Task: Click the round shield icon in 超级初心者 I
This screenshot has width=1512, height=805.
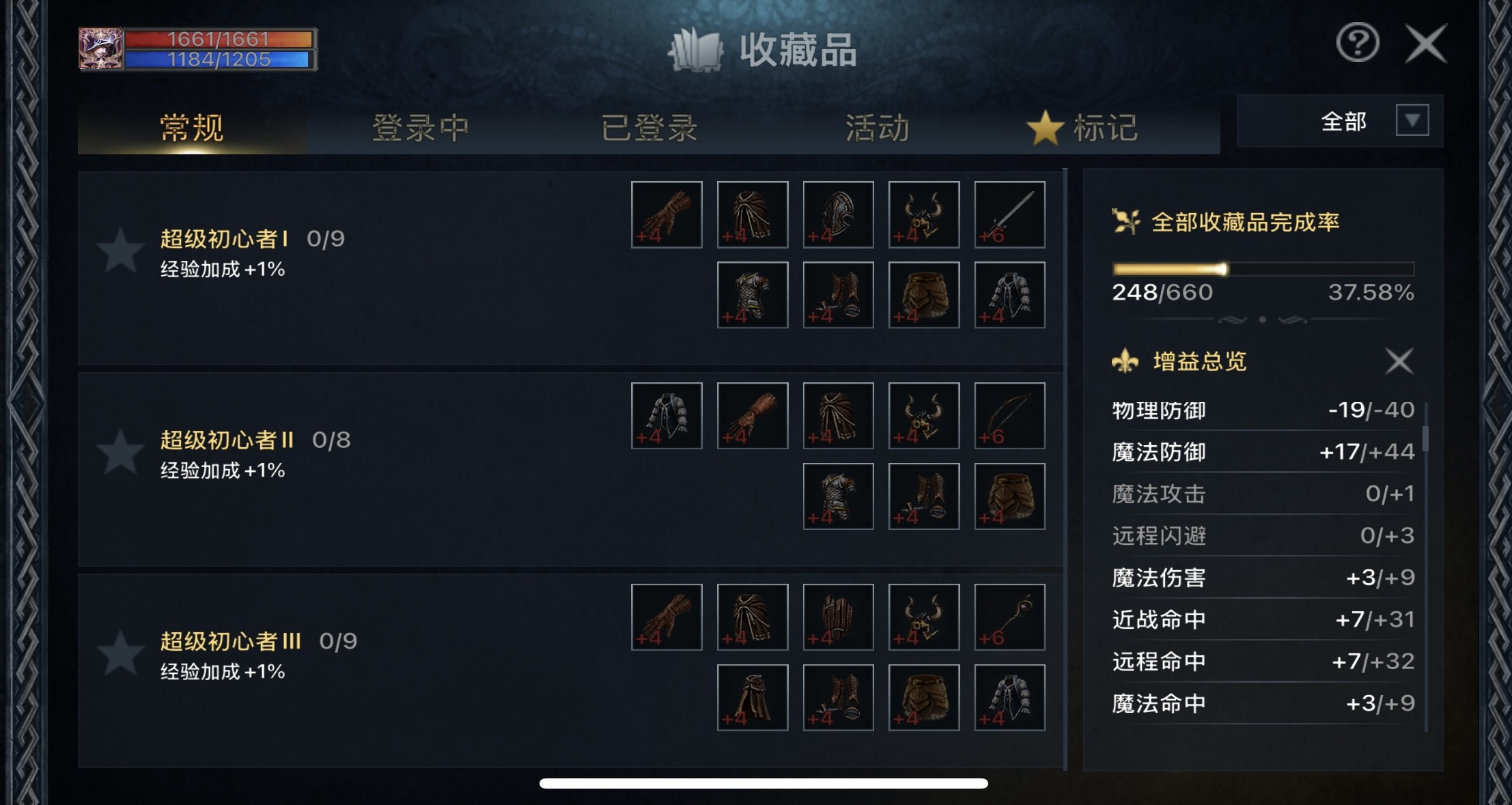Action: 838,214
